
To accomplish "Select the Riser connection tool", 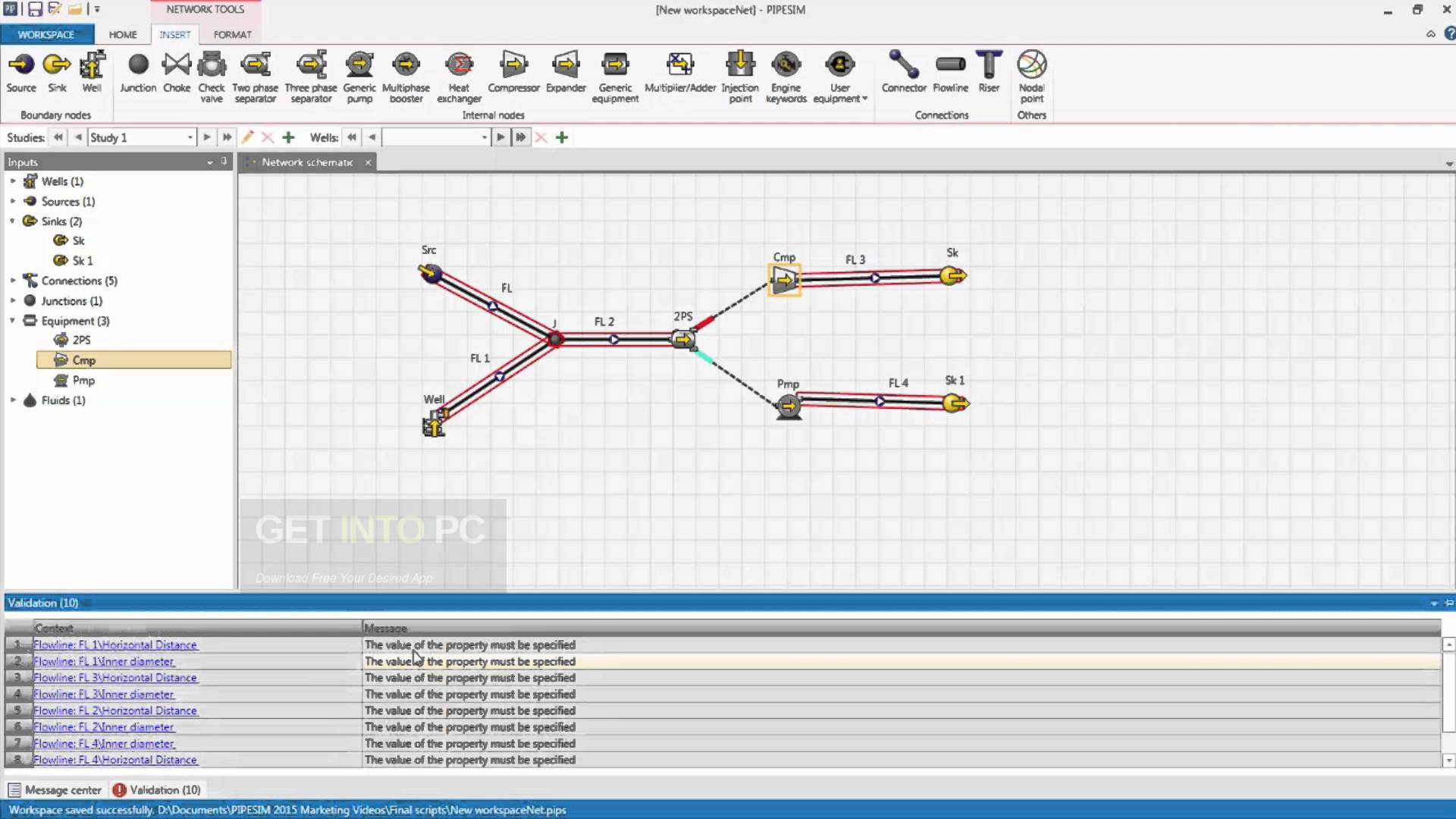I will point(989,73).
